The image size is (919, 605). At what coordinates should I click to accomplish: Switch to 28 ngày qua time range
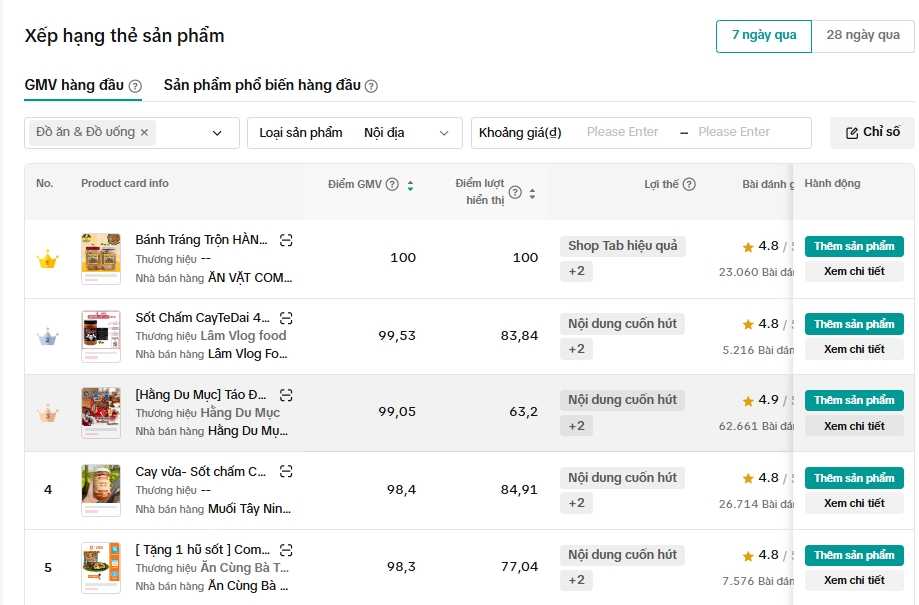coord(862,35)
